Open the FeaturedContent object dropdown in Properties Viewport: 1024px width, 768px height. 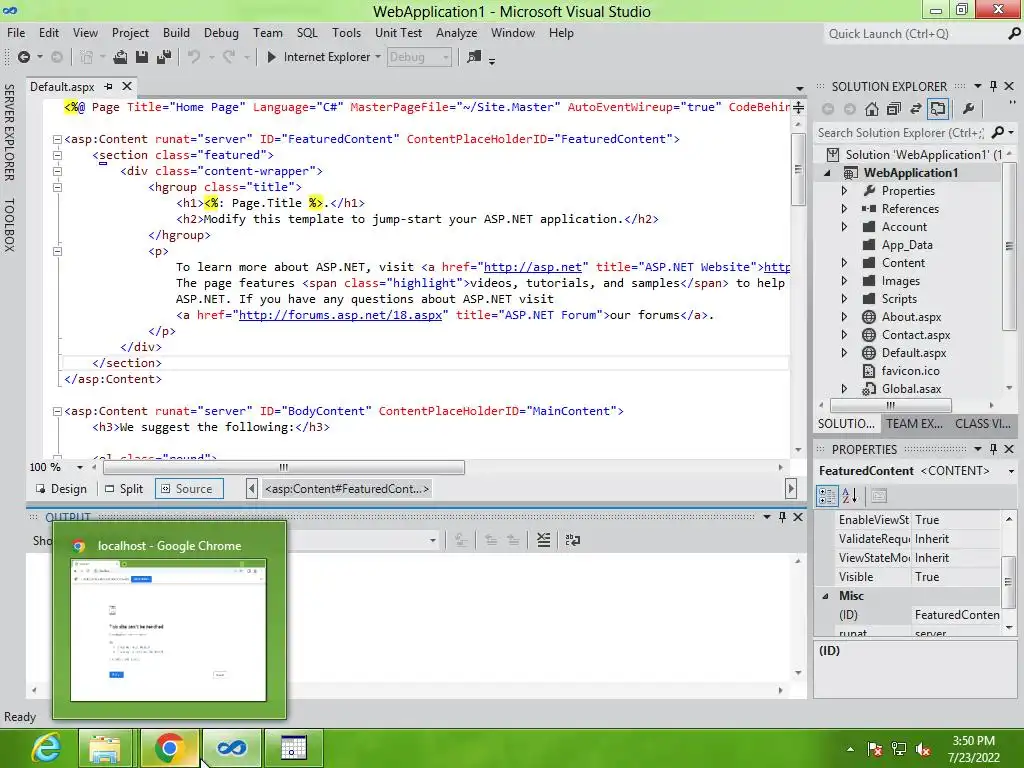coord(1011,471)
